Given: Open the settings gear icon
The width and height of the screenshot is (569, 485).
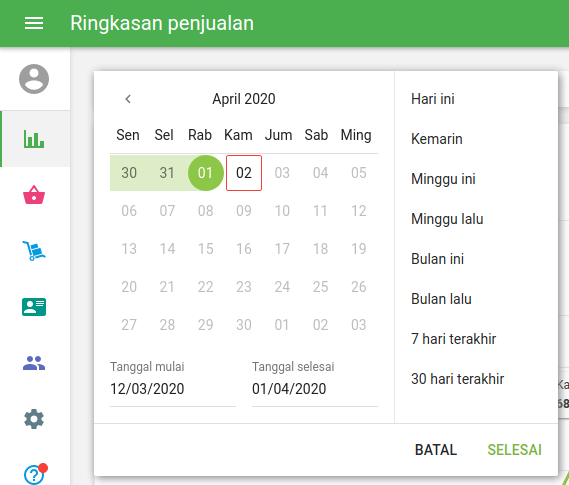Looking at the screenshot, I should [x=34, y=419].
